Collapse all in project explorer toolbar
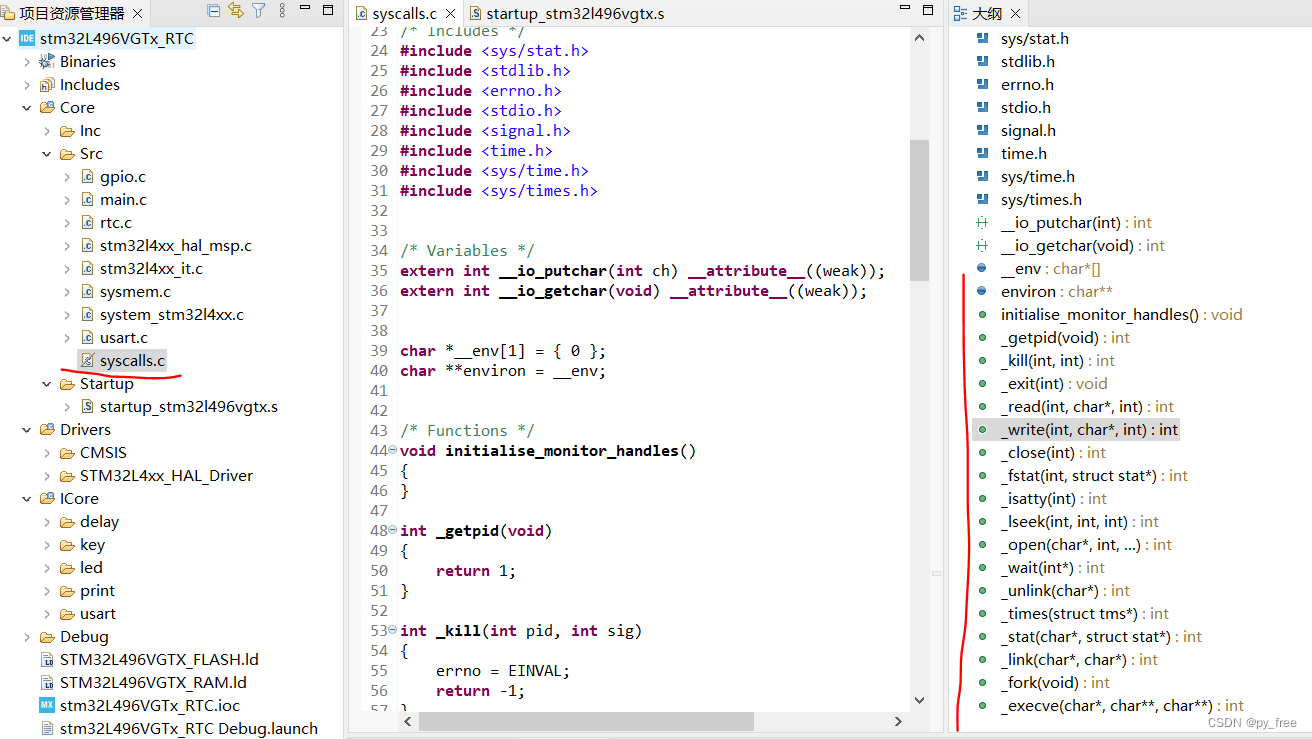 coord(214,11)
